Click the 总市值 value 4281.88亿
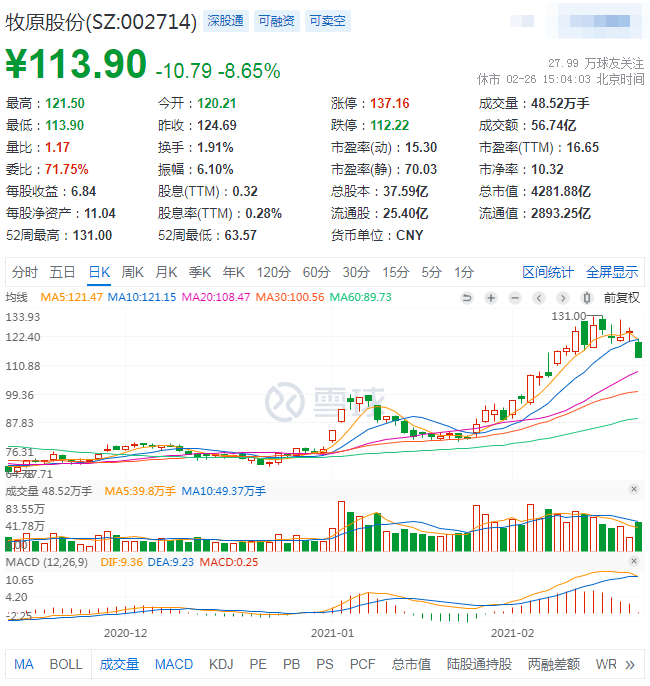The height and width of the screenshot is (686, 650). click(x=561, y=191)
